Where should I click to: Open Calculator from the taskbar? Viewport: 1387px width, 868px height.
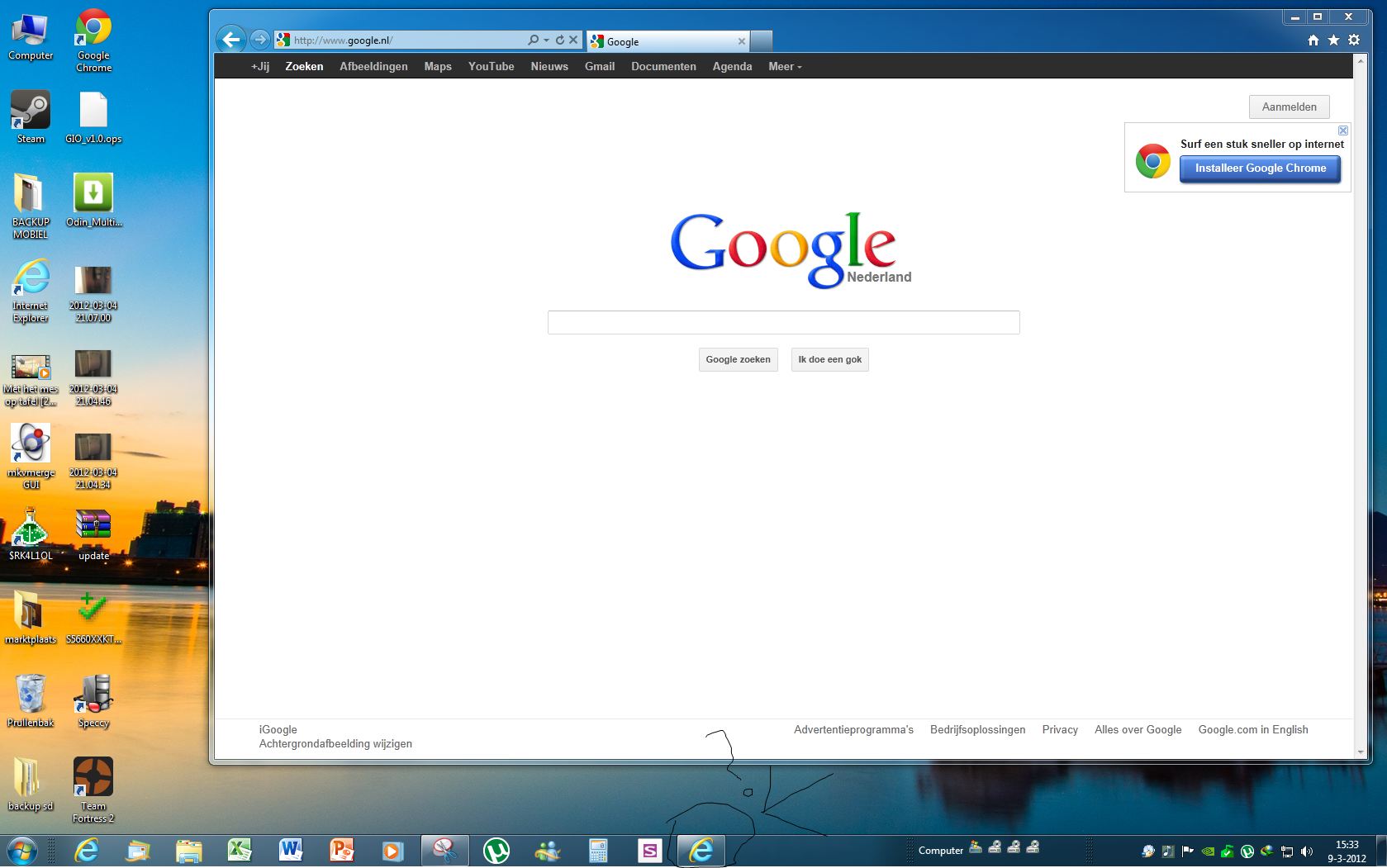598,850
